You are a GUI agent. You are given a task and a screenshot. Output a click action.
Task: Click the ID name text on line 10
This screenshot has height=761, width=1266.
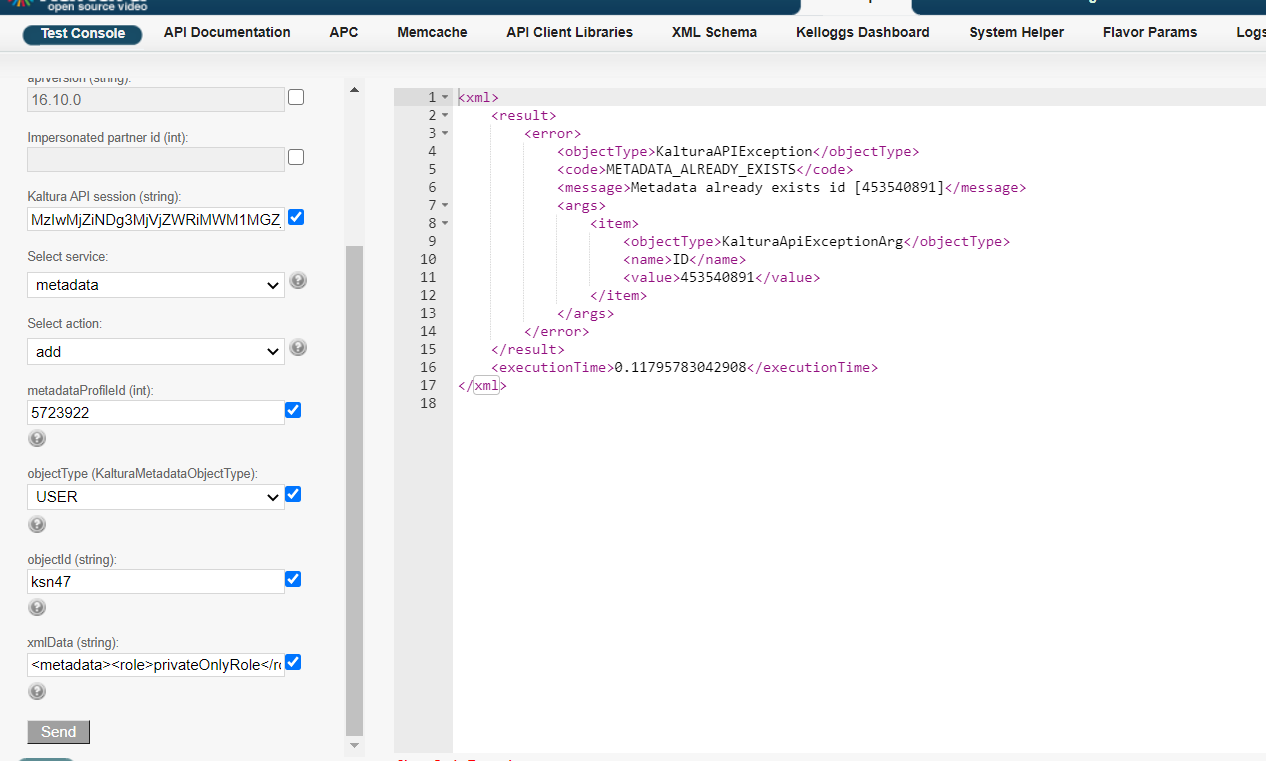tap(680, 259)
